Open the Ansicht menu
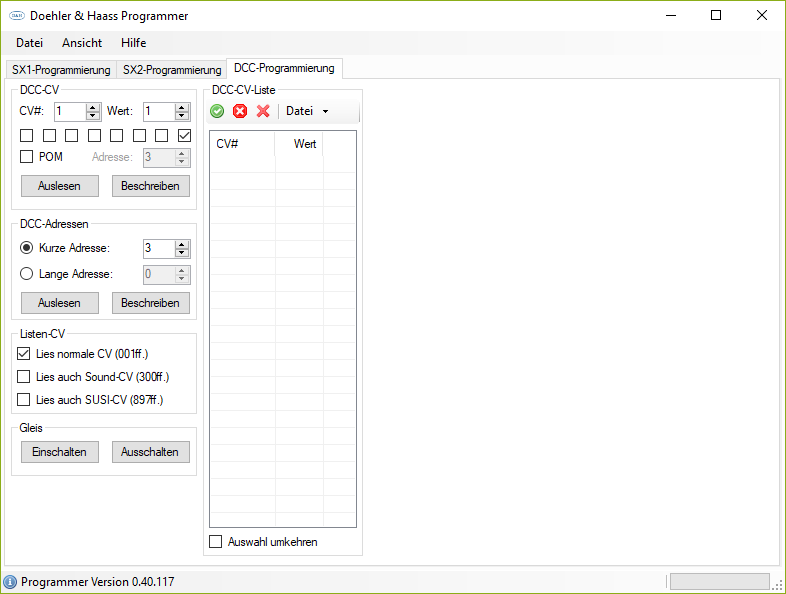Screen dimensions: 786x594 click(82, 43)
